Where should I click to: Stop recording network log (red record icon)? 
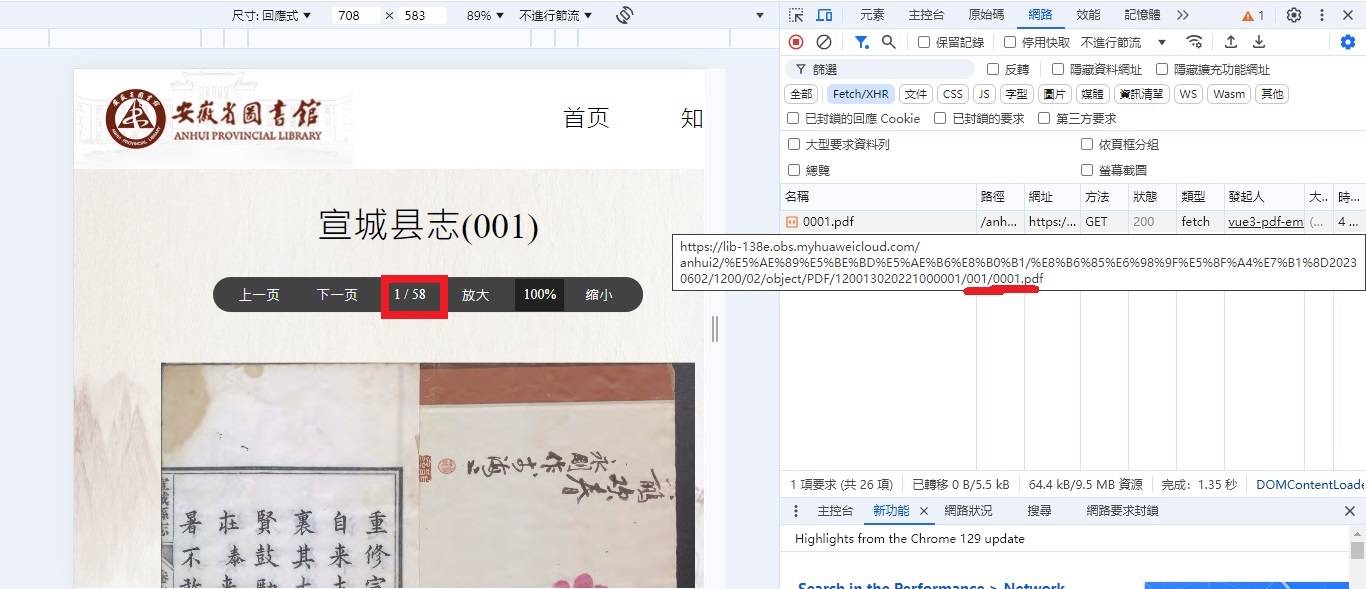(x=796, y=42)
